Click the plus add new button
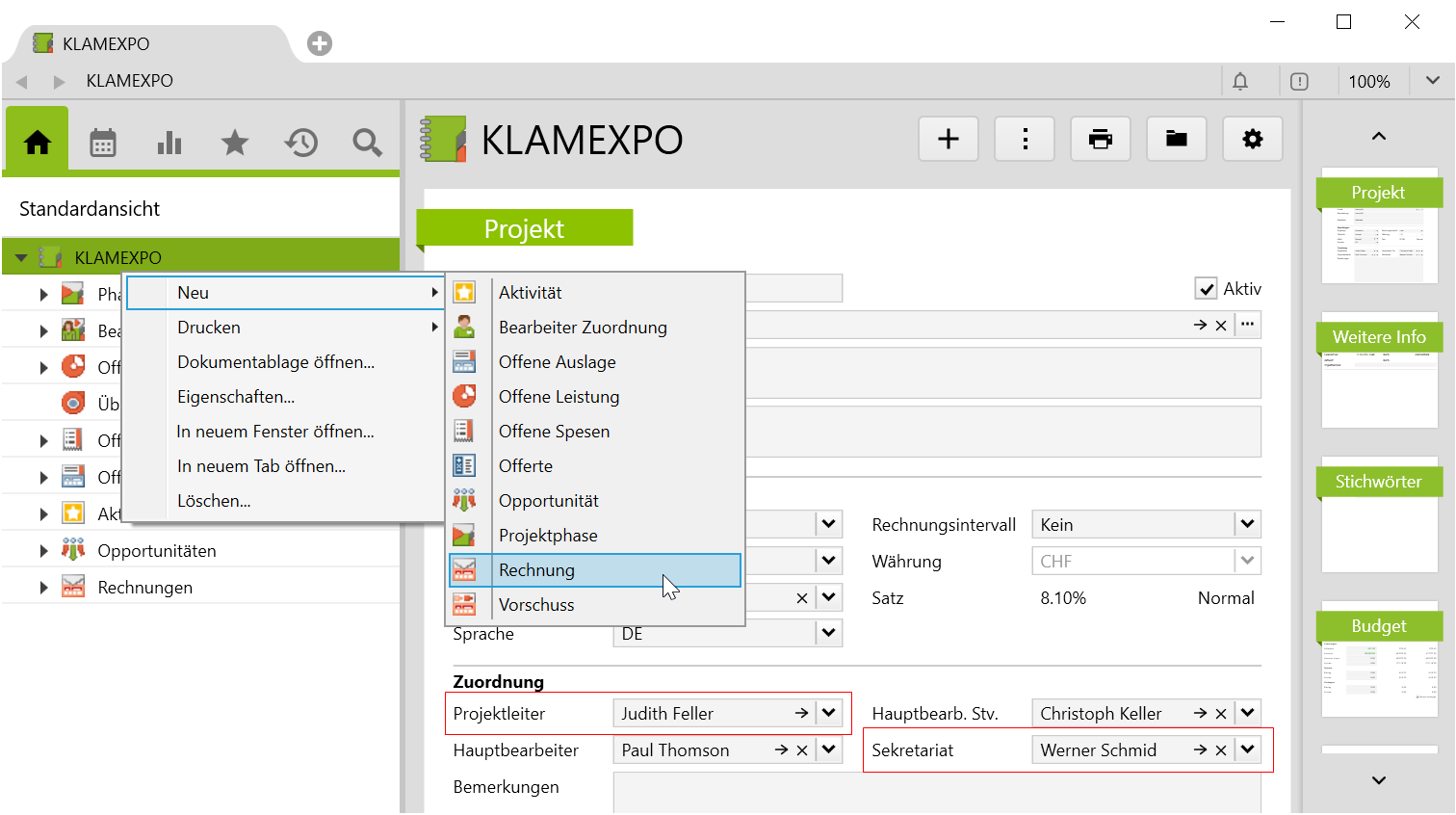The image size is (1456, 815). coord(948,139)
